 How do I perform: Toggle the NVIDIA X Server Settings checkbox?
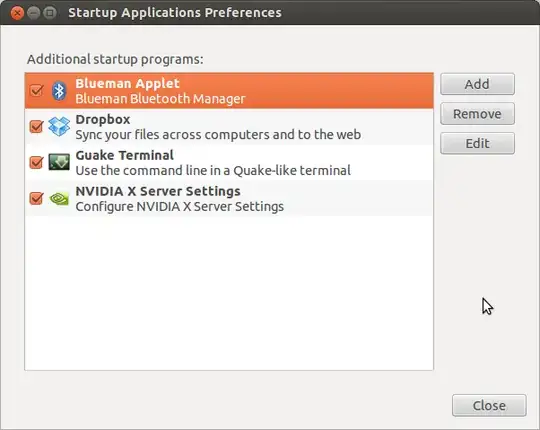[36, 198]
